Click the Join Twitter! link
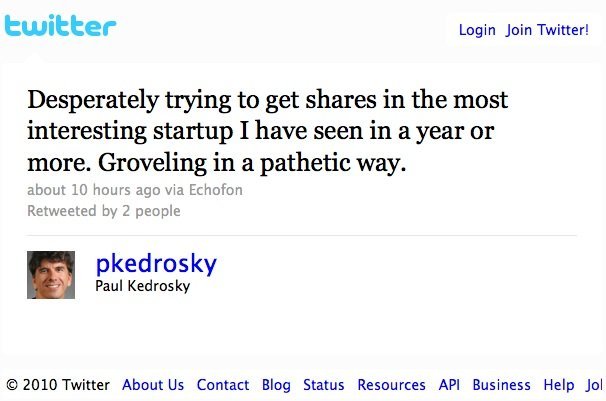 [547, 30]
